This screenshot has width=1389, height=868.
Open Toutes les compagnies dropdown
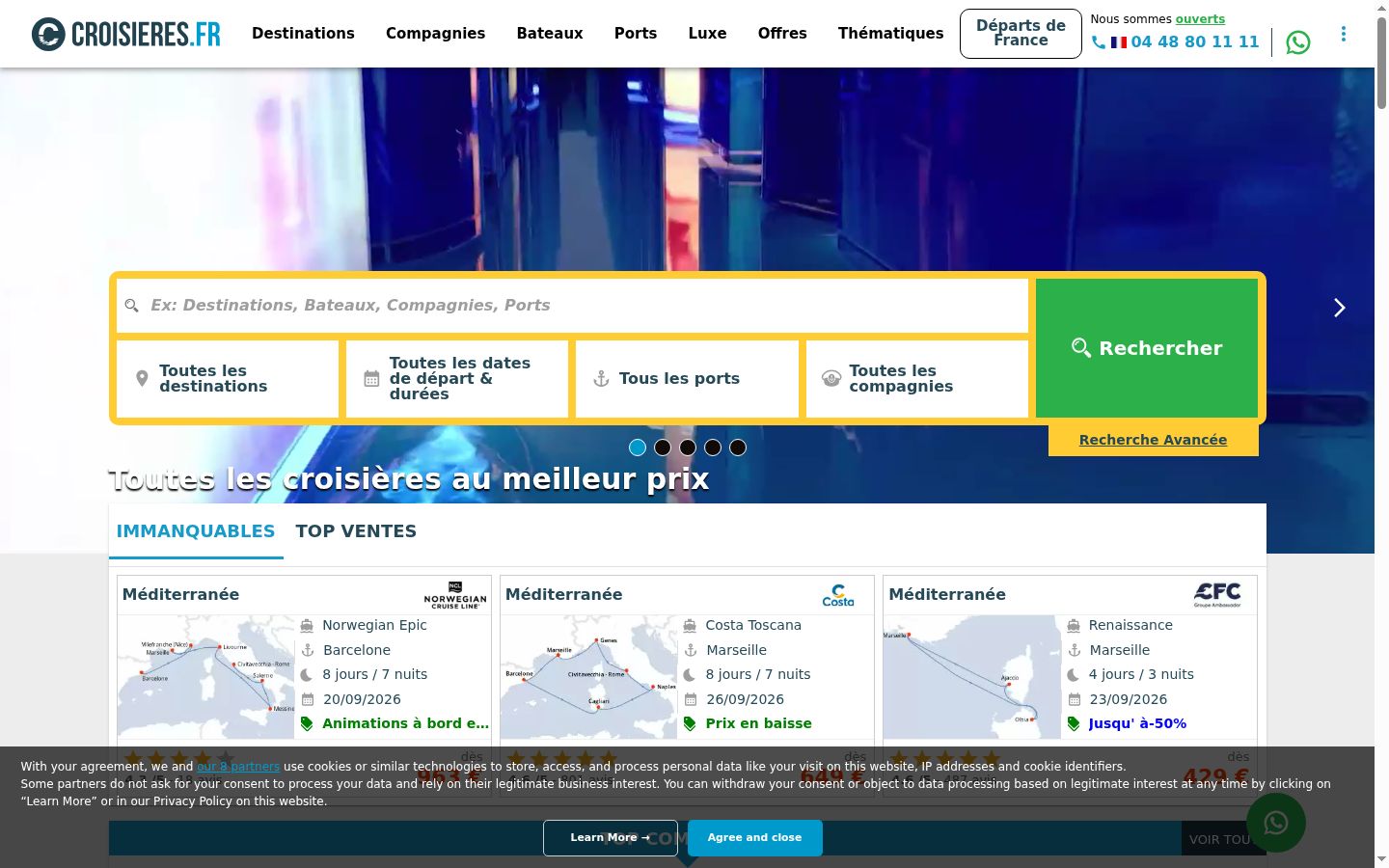click(917, 379)
